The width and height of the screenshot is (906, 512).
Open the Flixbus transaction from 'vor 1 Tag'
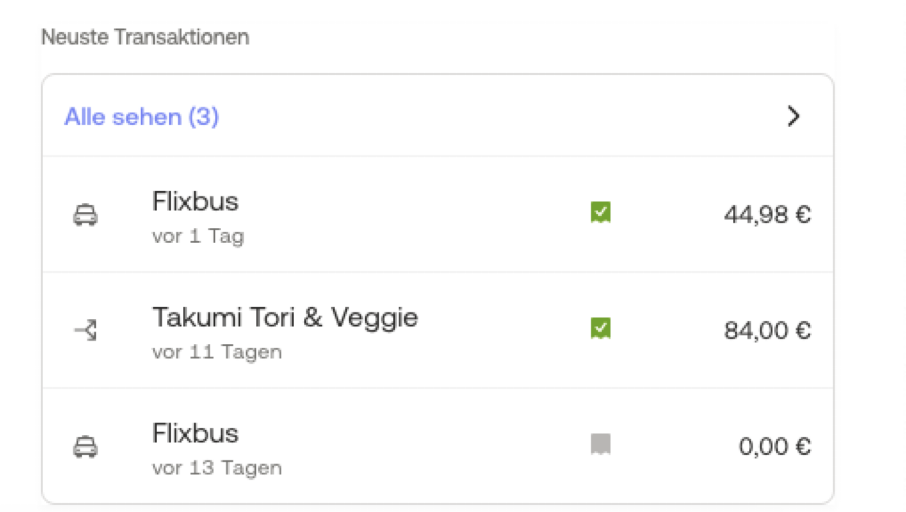(x=438, y=214)
